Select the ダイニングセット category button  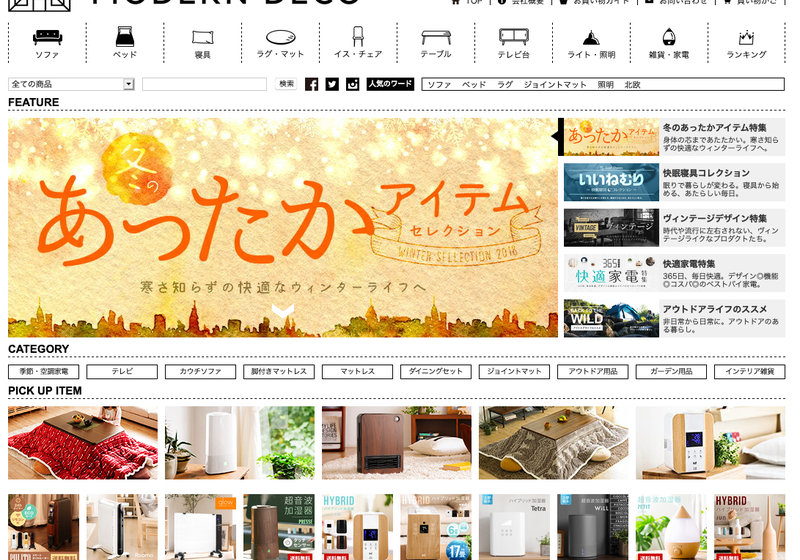436,371
